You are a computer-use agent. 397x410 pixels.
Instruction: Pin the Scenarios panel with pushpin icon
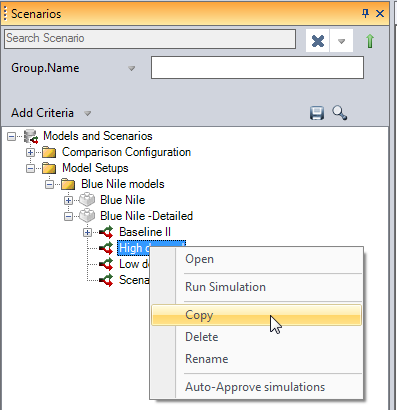tap(365, 14)
